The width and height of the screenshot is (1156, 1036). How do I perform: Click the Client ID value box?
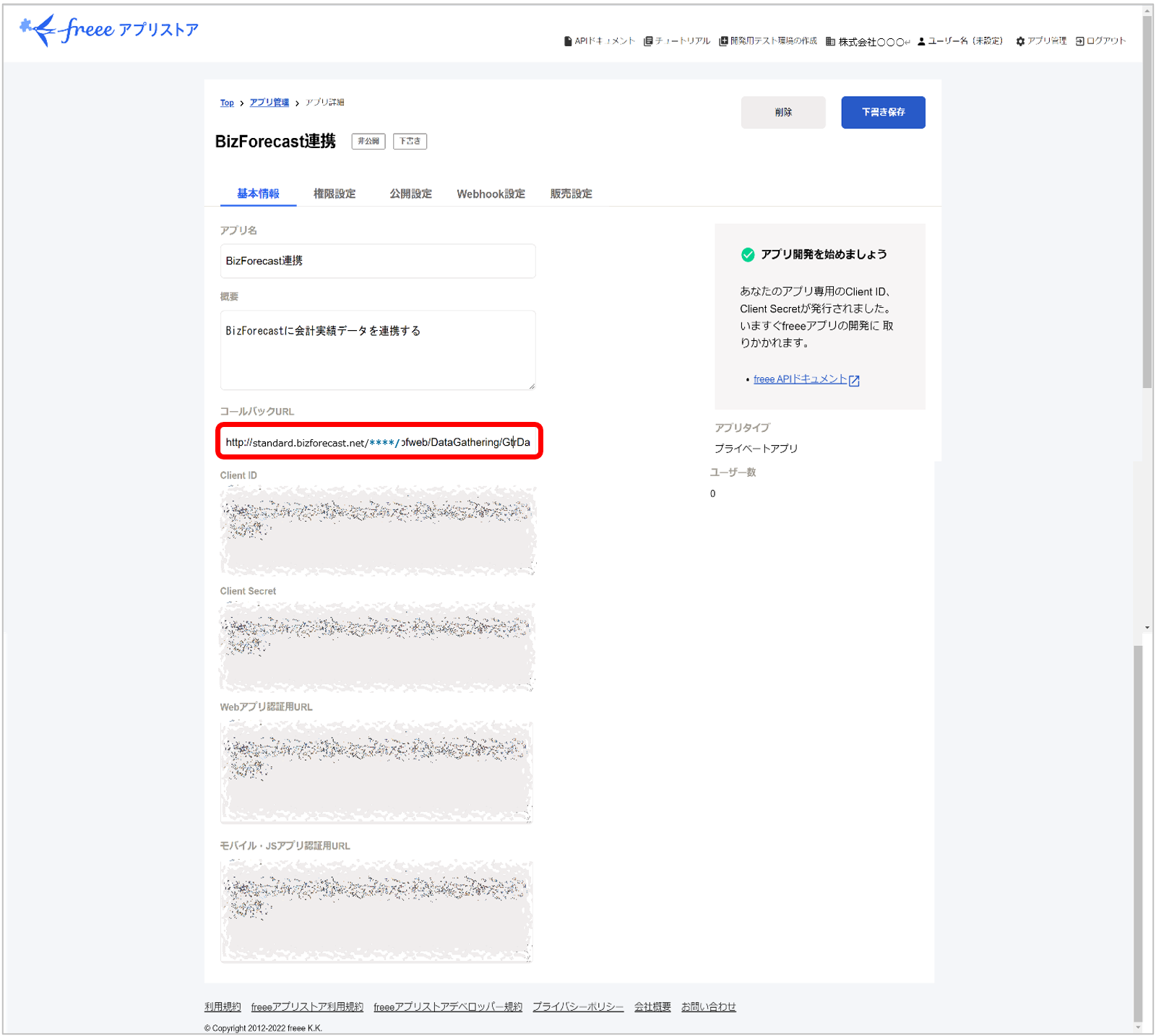[378, 531]
